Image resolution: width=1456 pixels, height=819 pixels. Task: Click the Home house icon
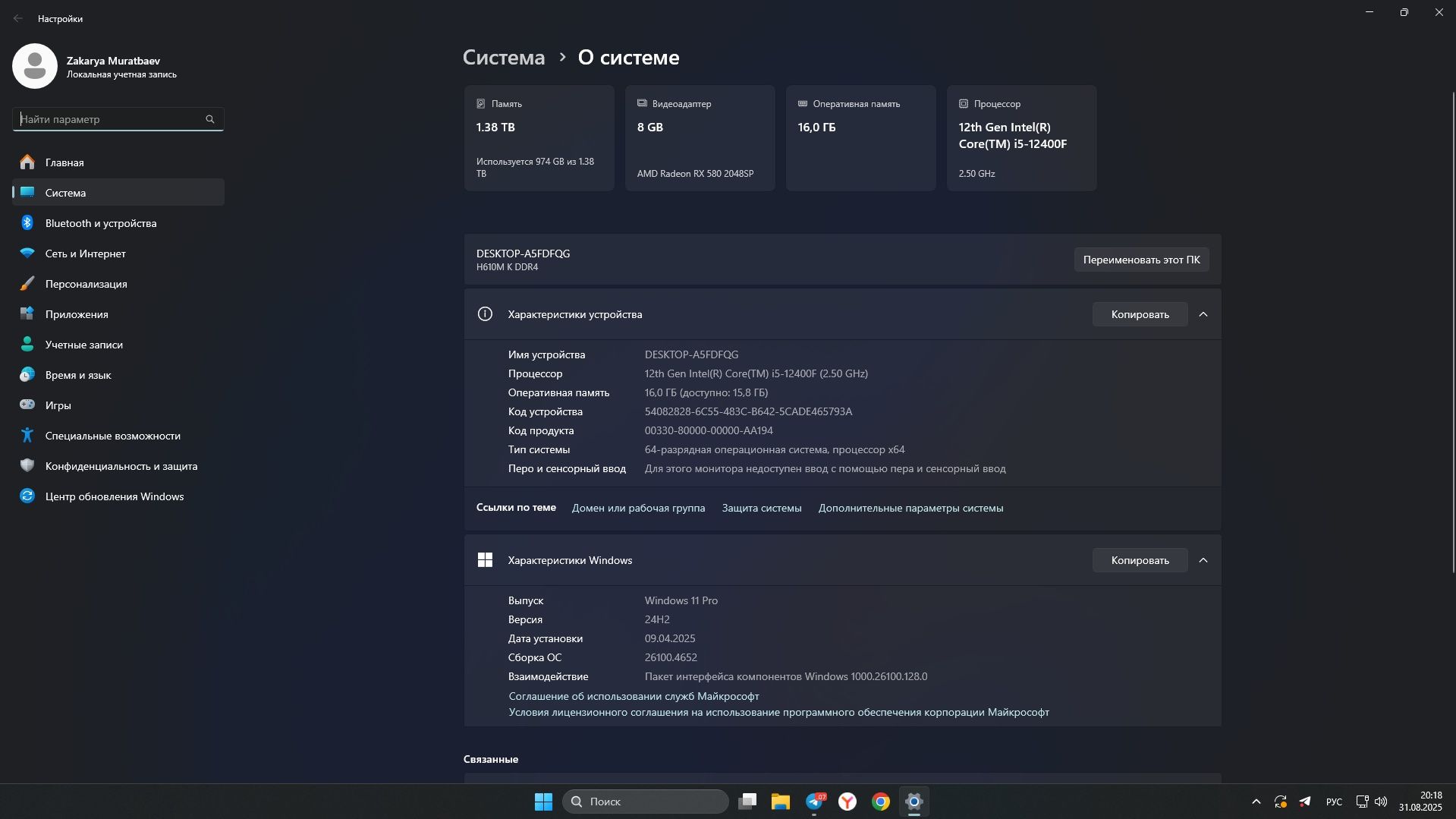27,162
